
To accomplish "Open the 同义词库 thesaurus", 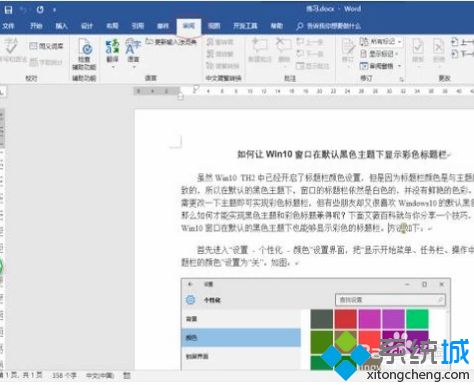I will 46,46.
